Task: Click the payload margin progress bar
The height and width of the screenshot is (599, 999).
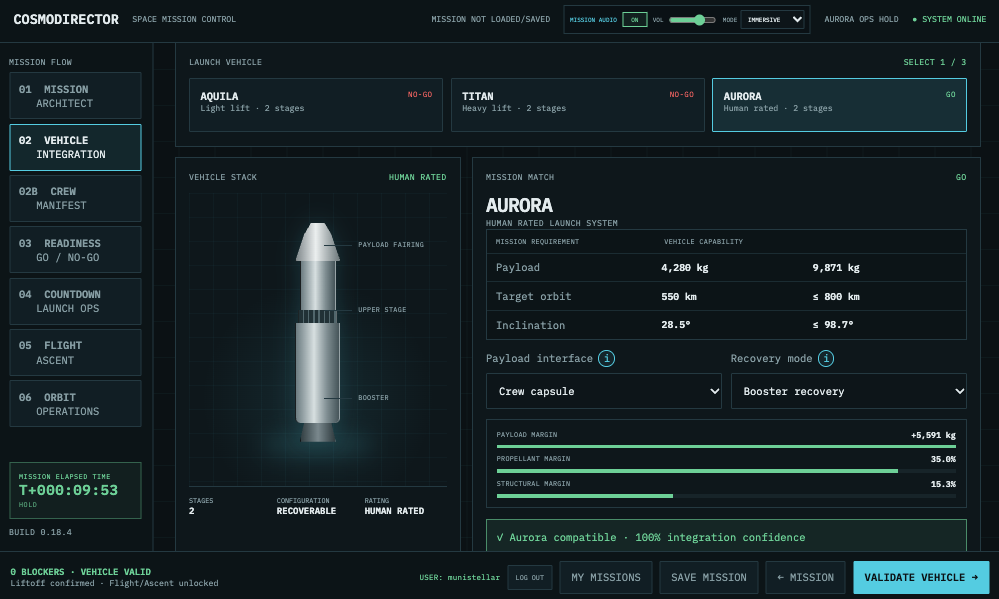Action: point(726,447)
